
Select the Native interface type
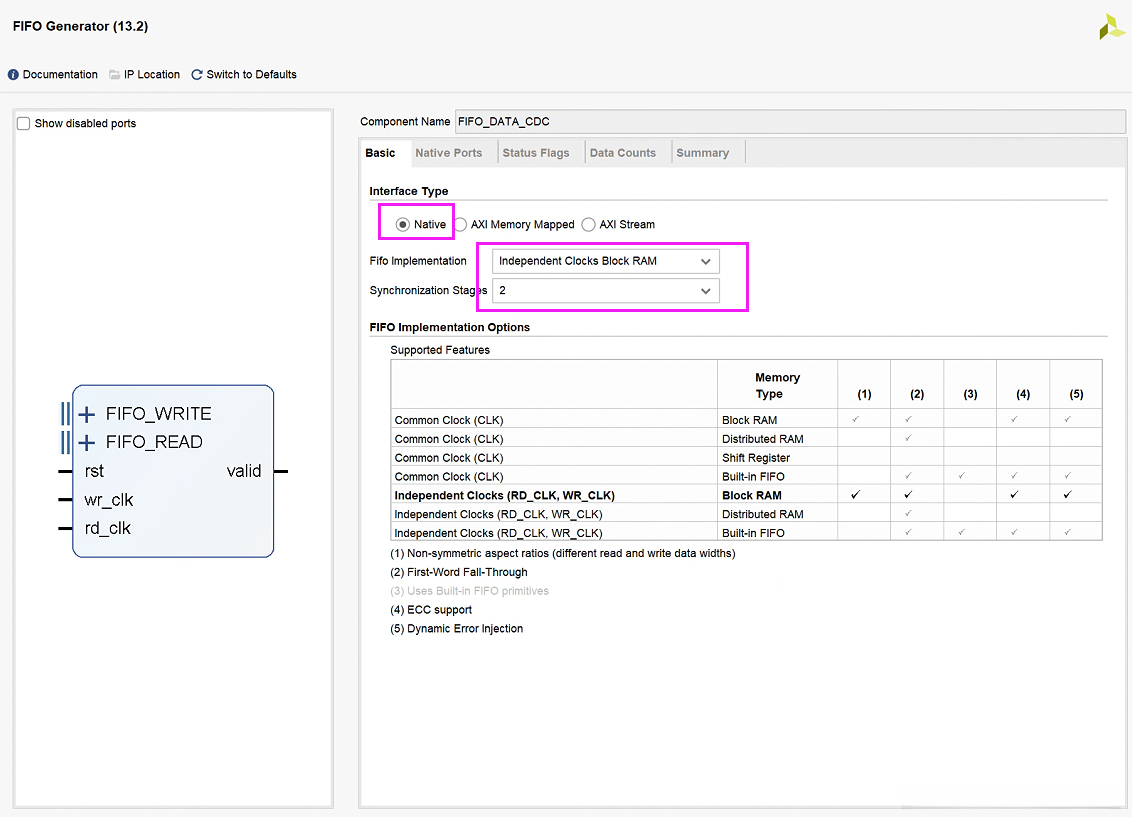[x=403, y=225]
